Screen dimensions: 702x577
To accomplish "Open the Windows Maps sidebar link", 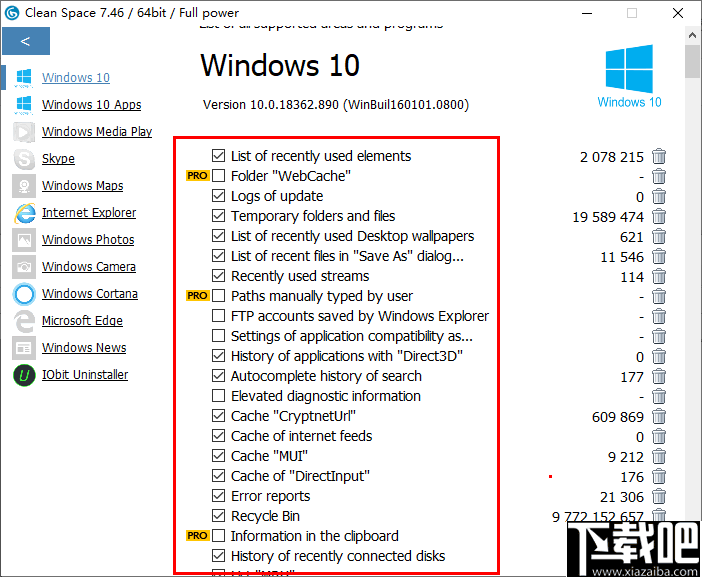I will 82,185.
